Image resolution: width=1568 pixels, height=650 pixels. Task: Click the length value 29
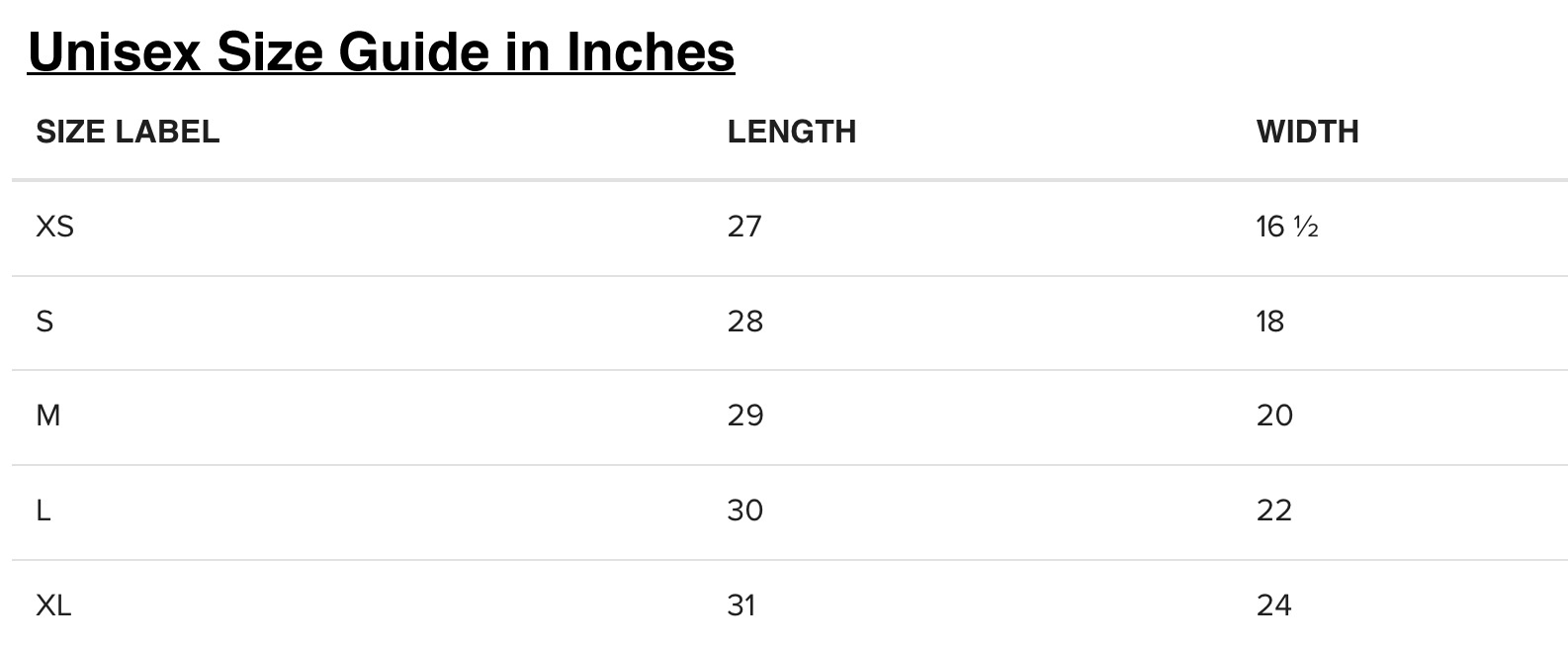tap(745, 416)
